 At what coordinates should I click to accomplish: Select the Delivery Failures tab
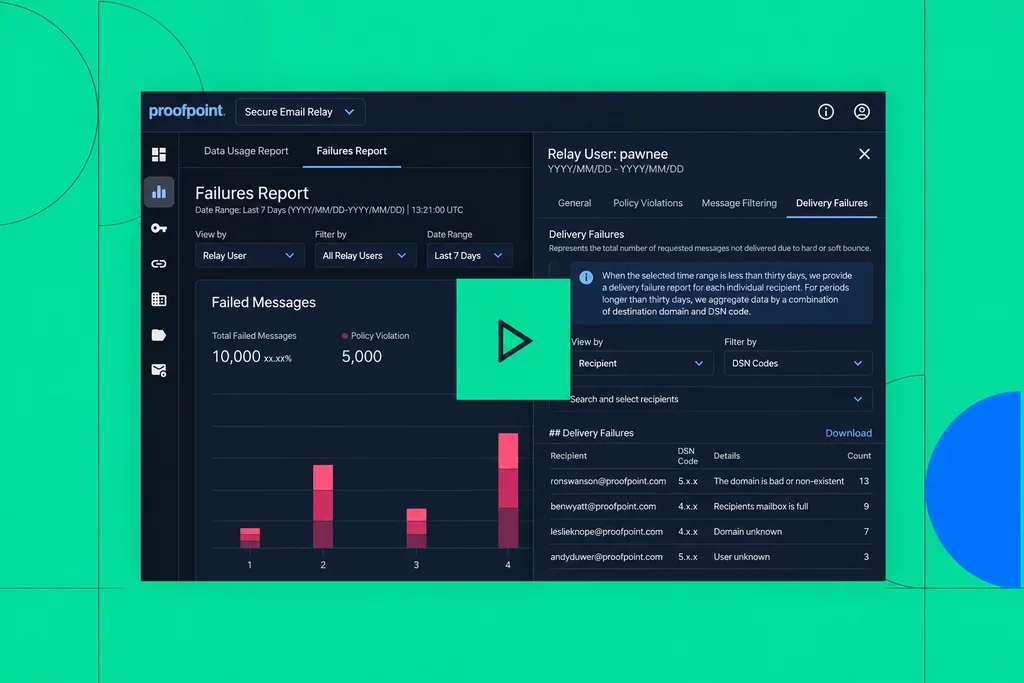coord(831,203)
